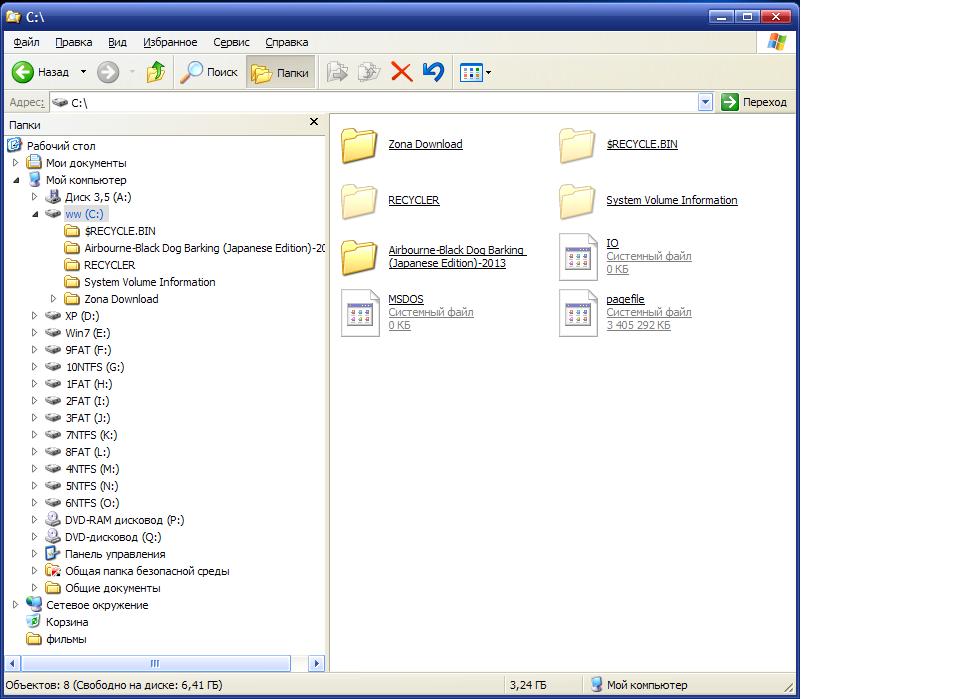The width and height of the screenshot is (960, 699).
Task: Expand the Диск 3,5 (A:) node
Action: click(x=35, y=196)
